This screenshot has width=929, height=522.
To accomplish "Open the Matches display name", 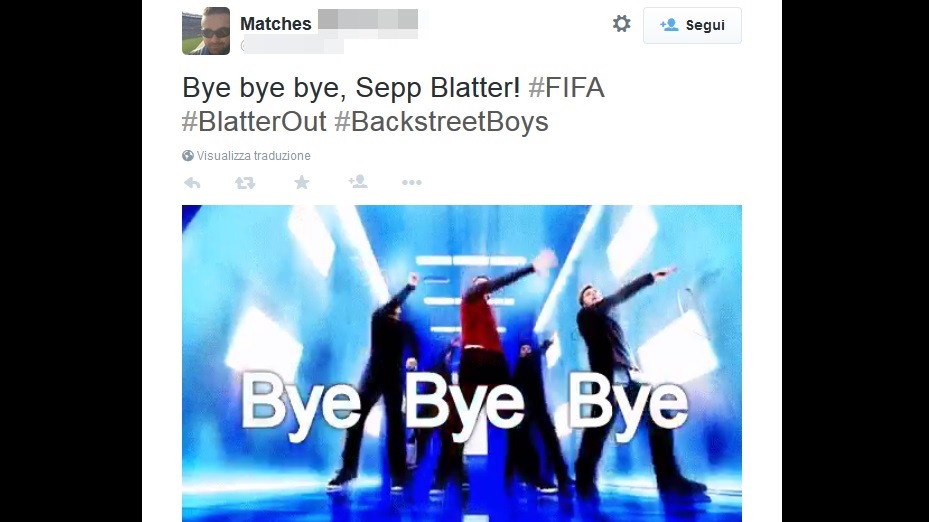I will (276, 24).
